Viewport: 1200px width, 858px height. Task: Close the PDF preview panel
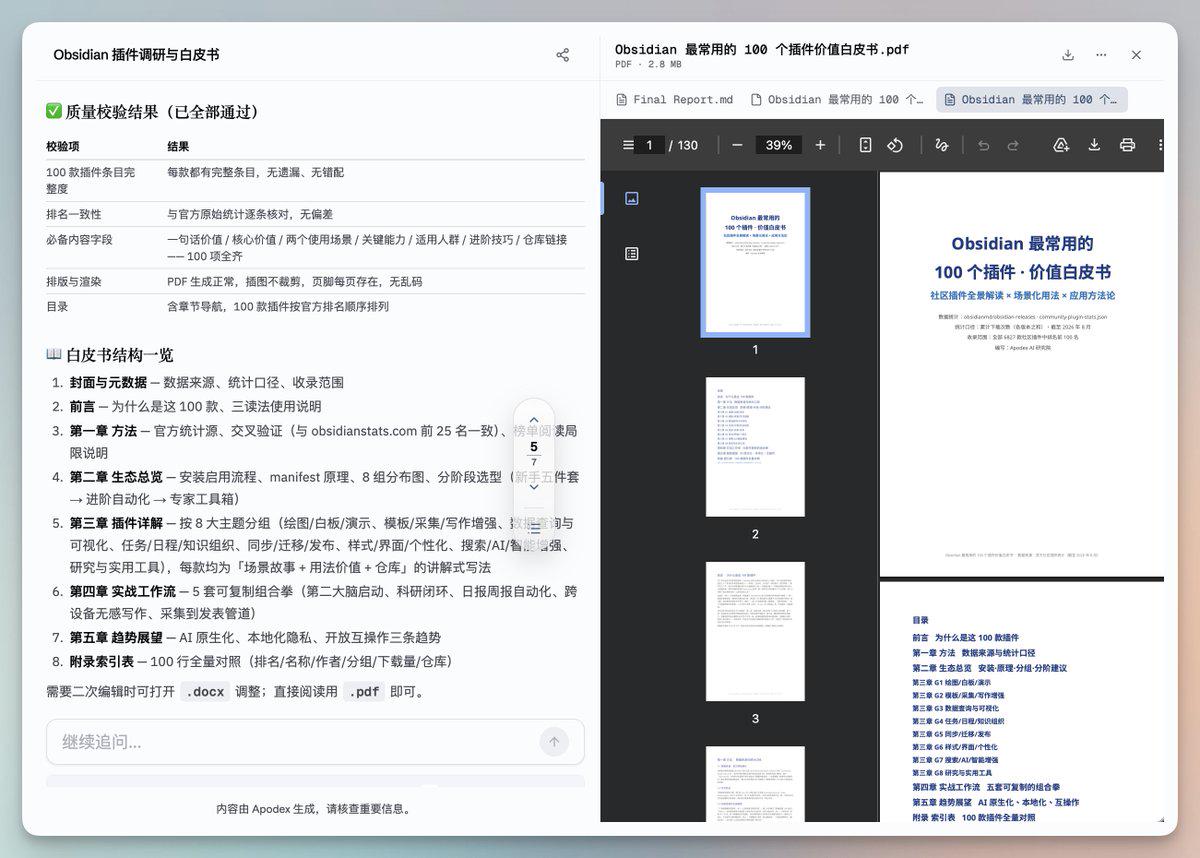pyautogui.click(x=1136, y=55)
